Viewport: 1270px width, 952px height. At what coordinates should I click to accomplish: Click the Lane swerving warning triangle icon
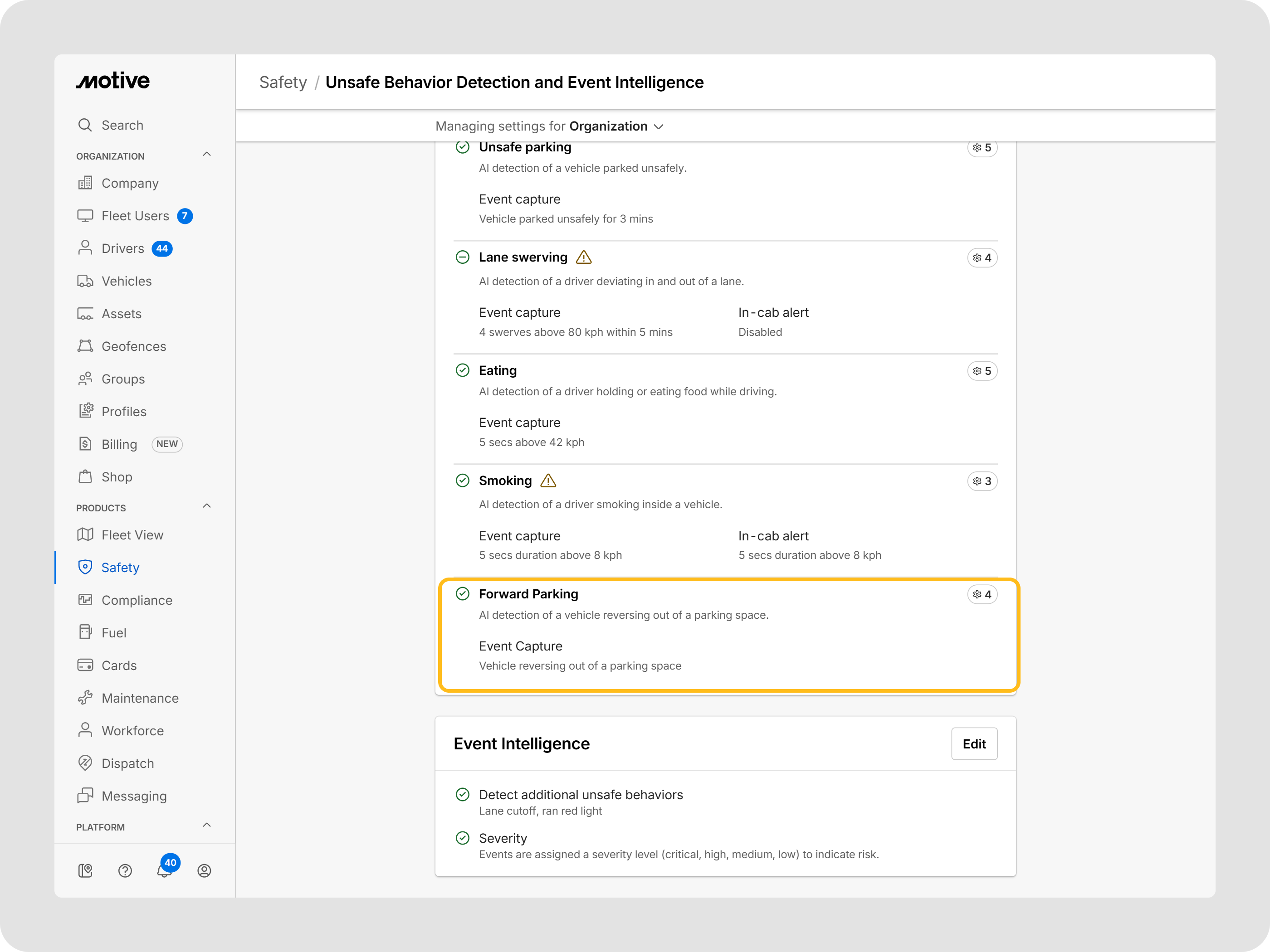click(x=583, y=257)
